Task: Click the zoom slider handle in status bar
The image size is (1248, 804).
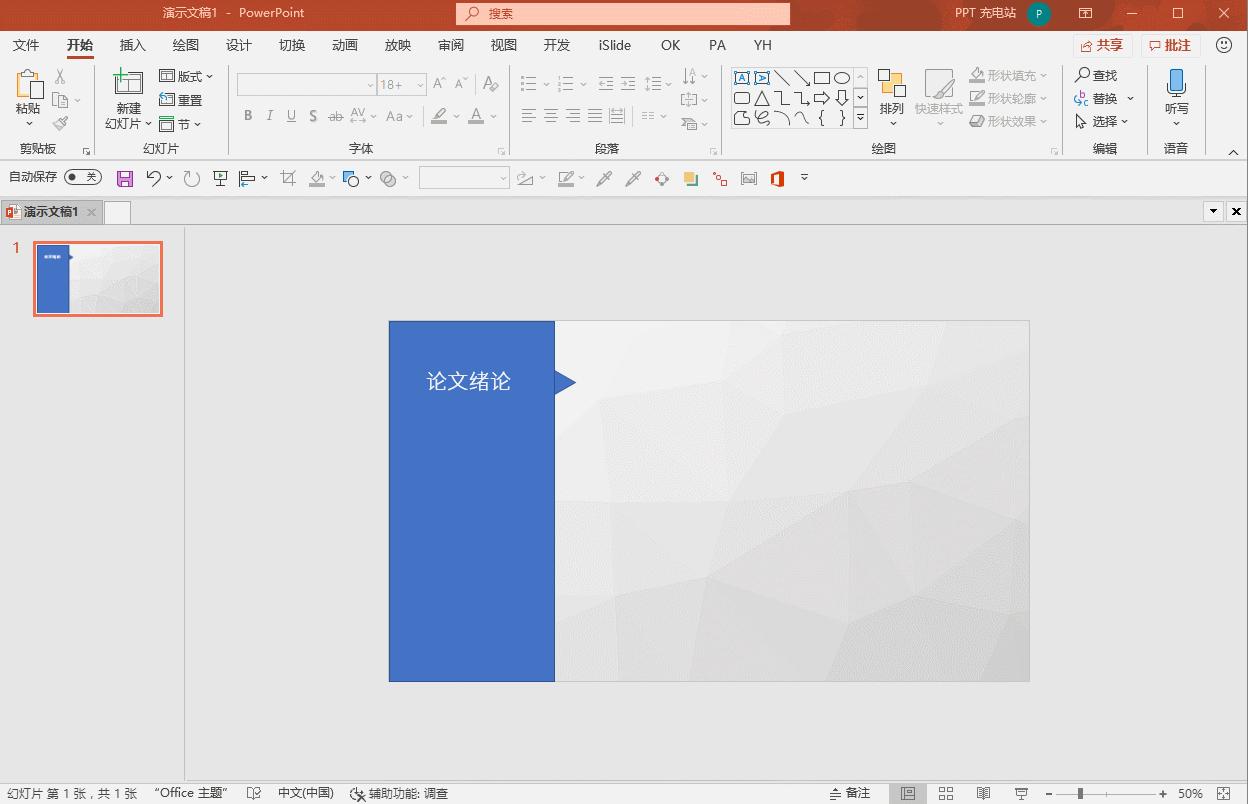Action: click(x=1080, y=793)
